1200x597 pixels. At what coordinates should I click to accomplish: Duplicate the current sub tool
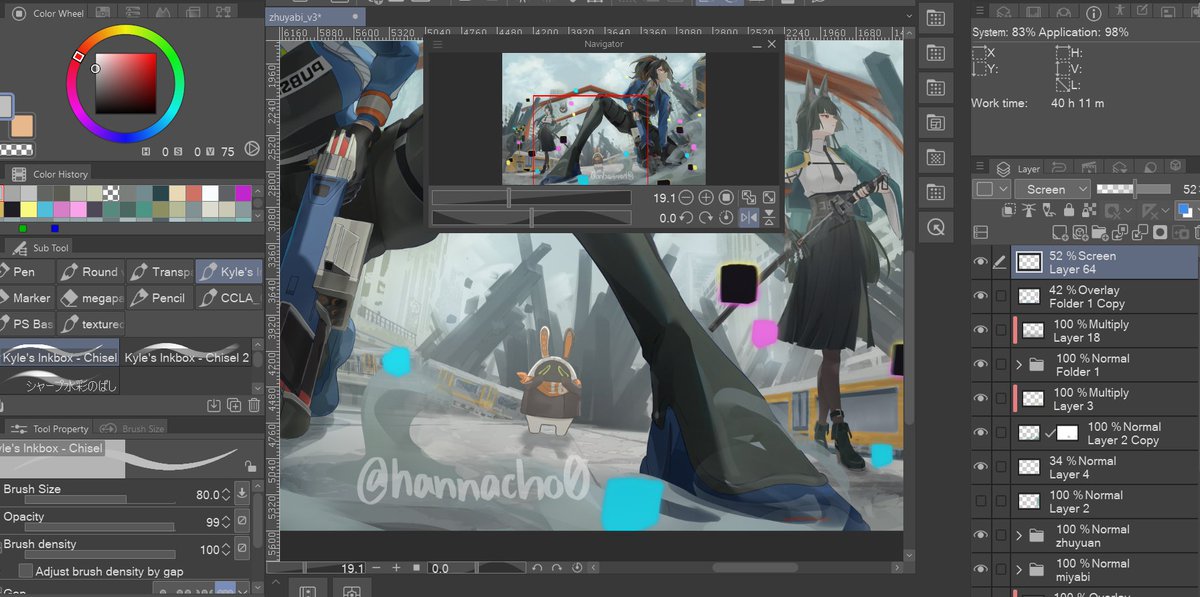click(x=234, y=405)
